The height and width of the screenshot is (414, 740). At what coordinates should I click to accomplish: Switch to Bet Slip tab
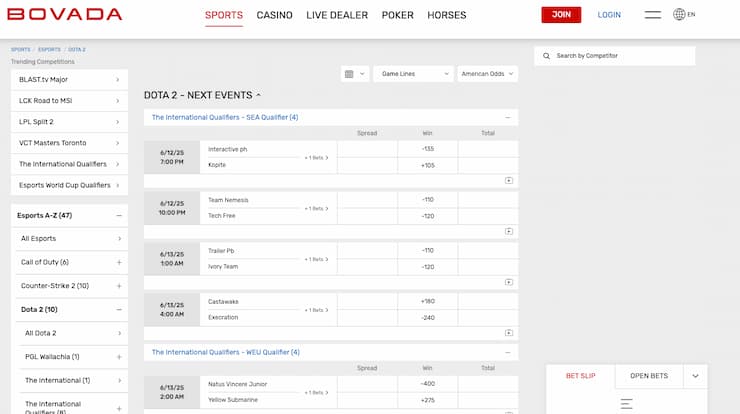580,376
